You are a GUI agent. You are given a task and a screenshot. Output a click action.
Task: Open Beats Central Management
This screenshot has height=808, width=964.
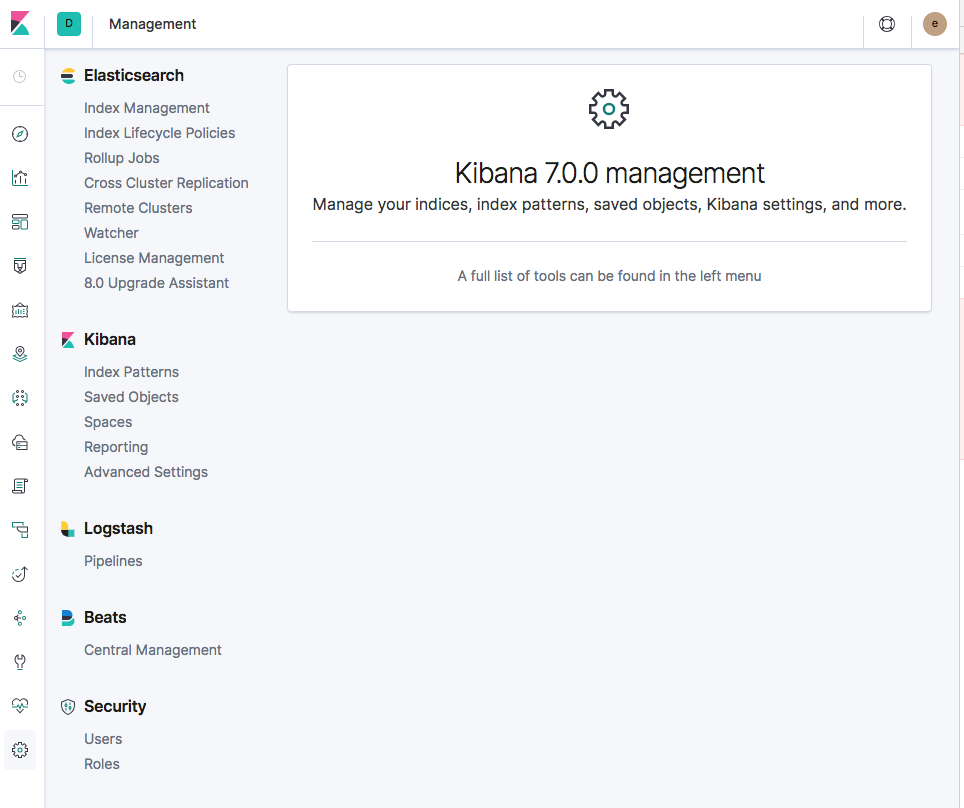pyautogui.click(x=153, y=650)
